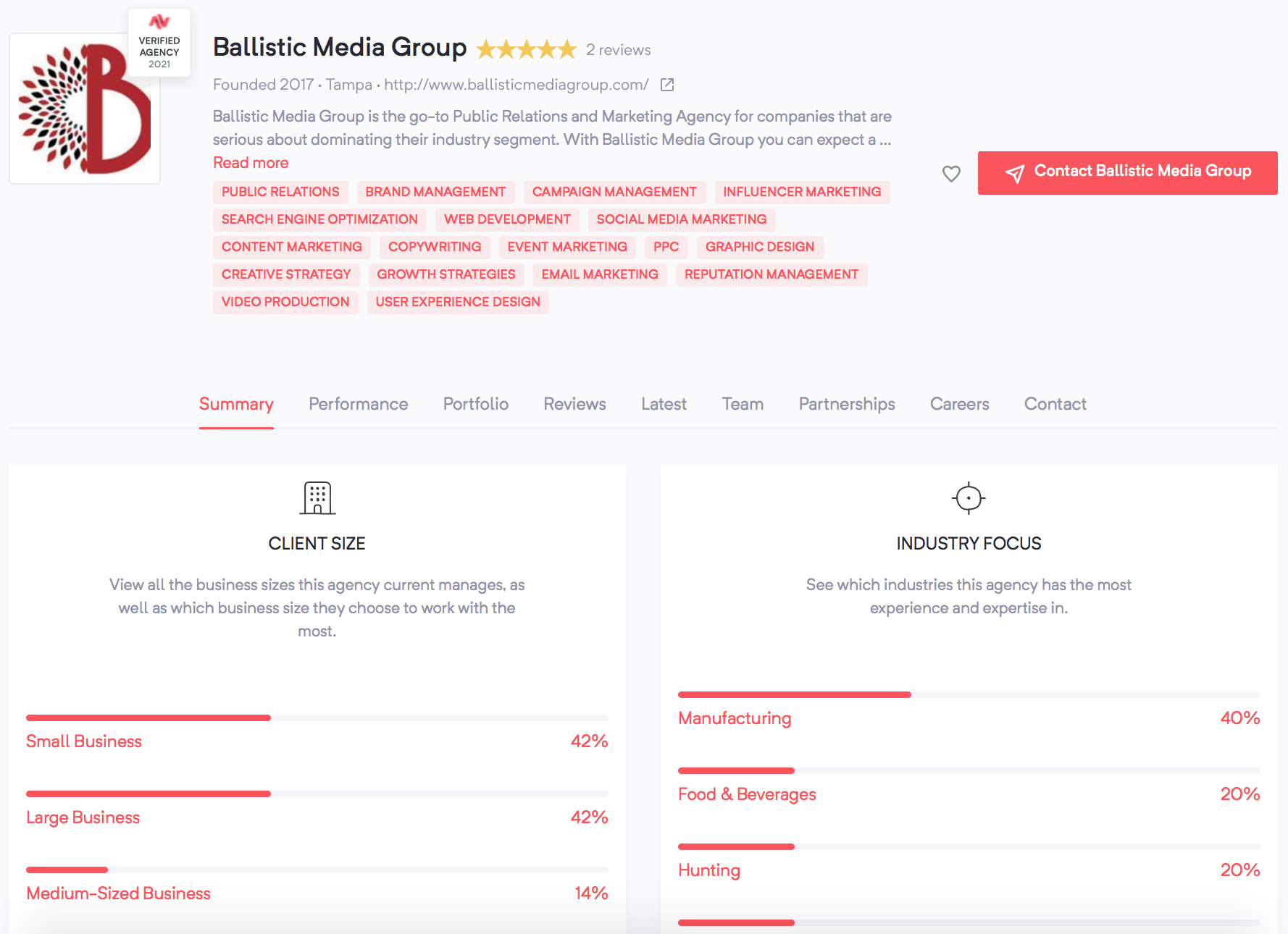Select the Growth Strategies tag
This screenshot has width=1288, height=934.
coord(446,274)
